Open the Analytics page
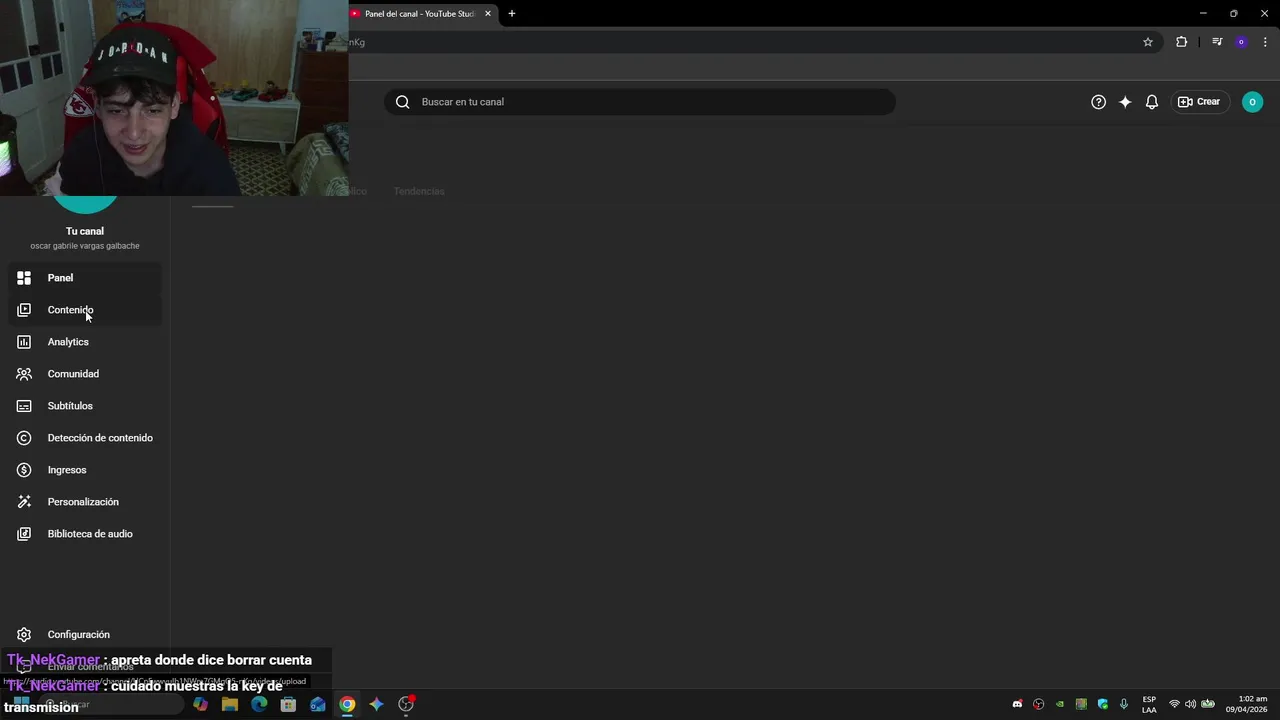This screenshot has width=1280, height=720. 85,342
